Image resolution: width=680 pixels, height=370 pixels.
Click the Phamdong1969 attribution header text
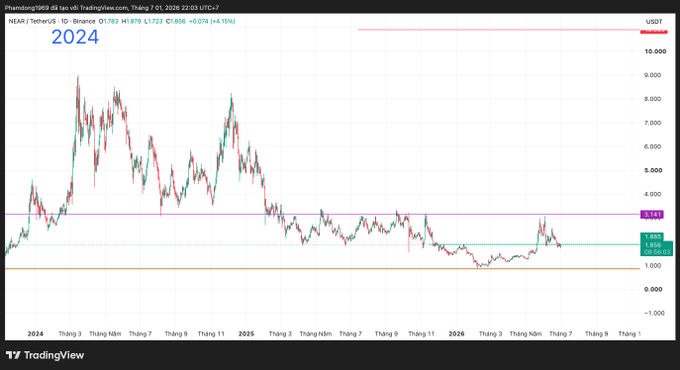pos(112,8)
